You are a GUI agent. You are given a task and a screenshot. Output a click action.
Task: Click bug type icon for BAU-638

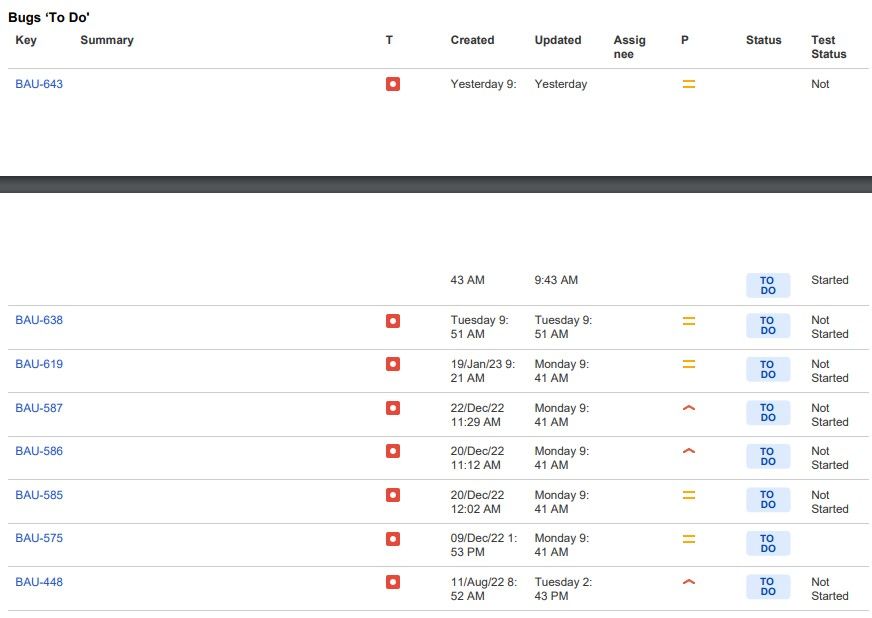(393, 321)
